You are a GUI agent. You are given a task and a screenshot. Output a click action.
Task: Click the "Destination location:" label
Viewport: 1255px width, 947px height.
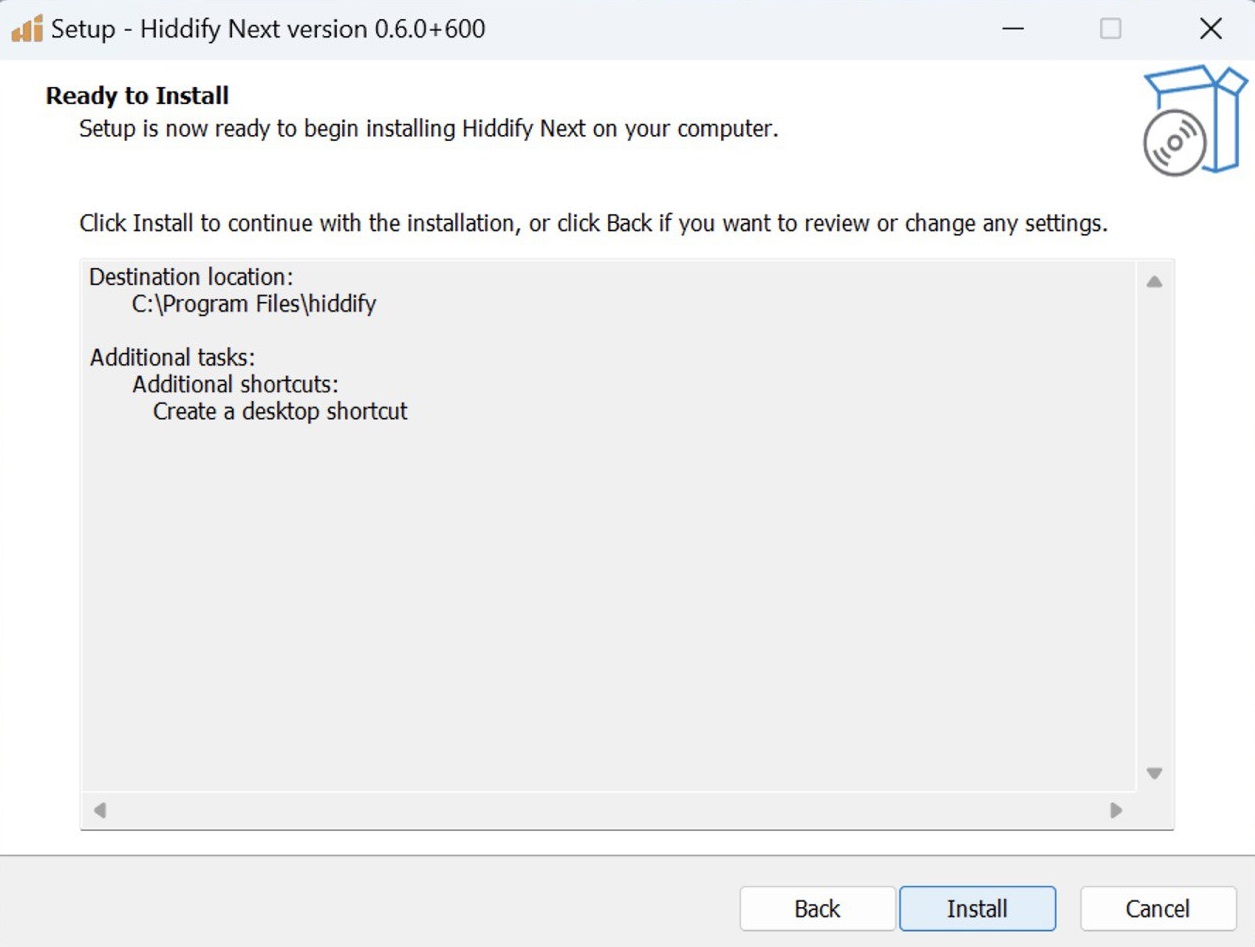191,277
